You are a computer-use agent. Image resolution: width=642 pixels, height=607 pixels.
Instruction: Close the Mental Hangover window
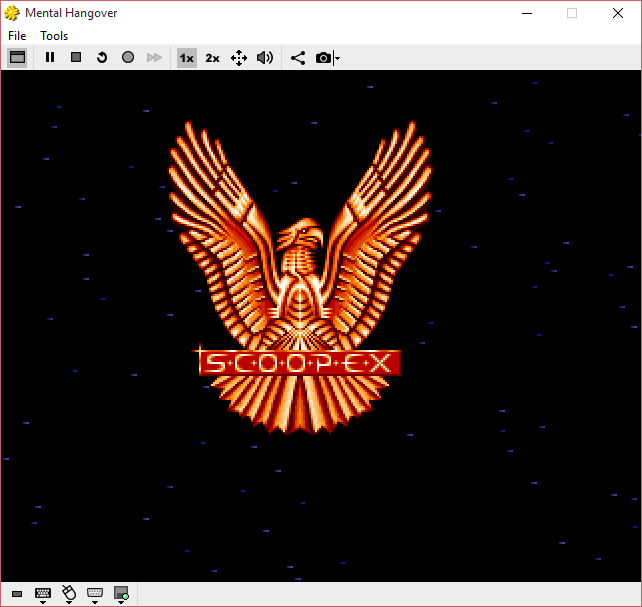point(618,13)
